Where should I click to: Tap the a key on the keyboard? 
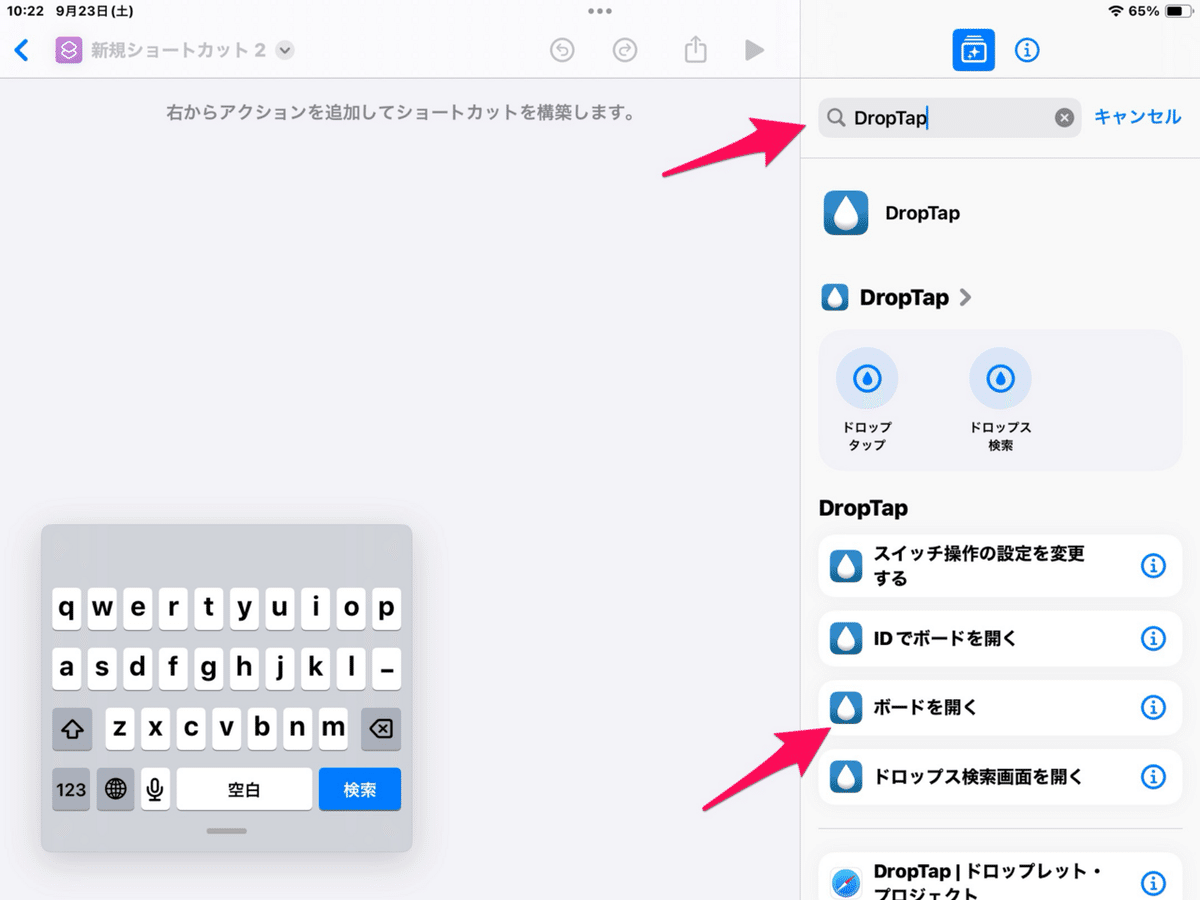pos(67,668)
